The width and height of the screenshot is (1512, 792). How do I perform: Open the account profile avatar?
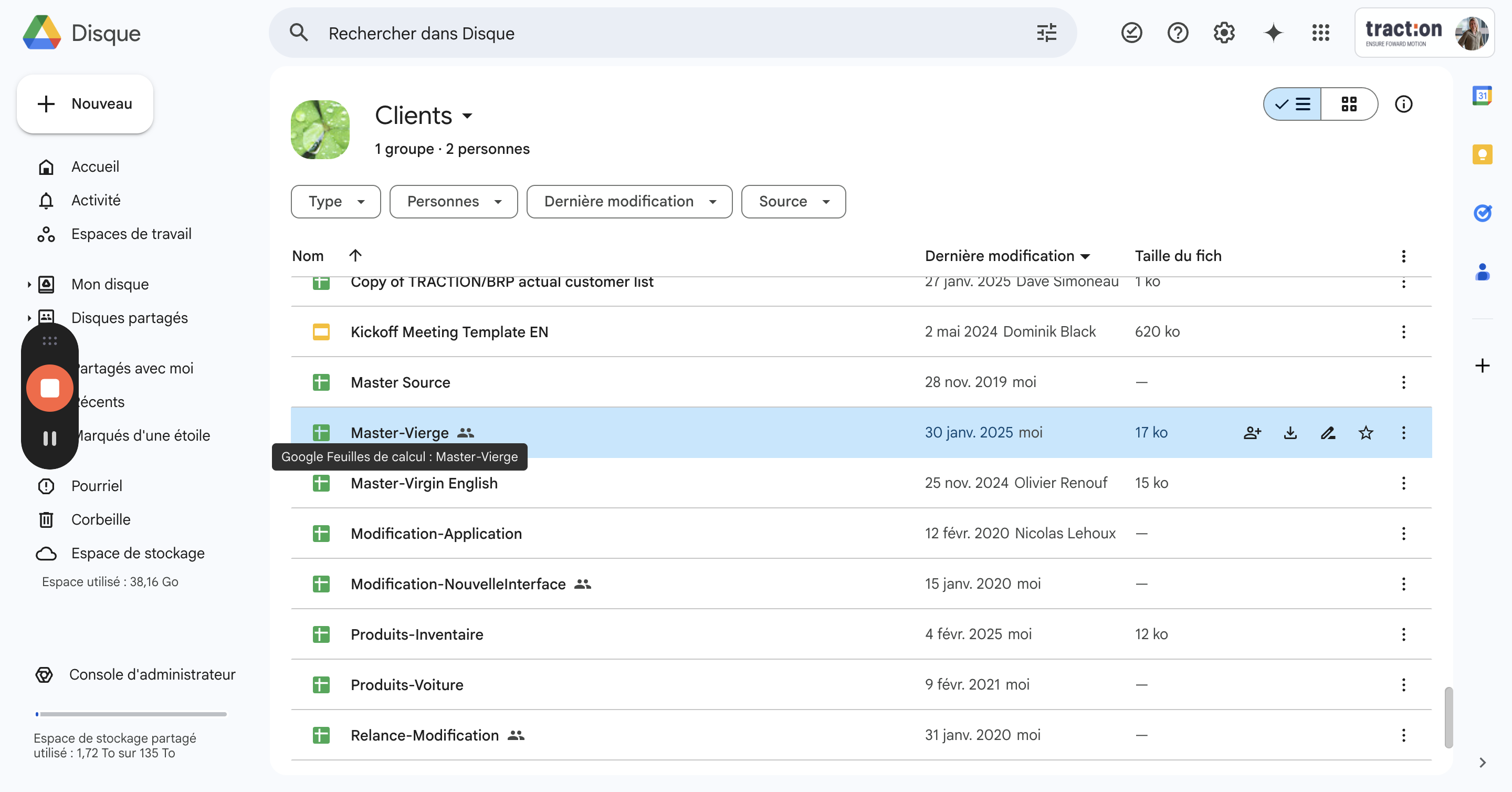point(1471,34)
